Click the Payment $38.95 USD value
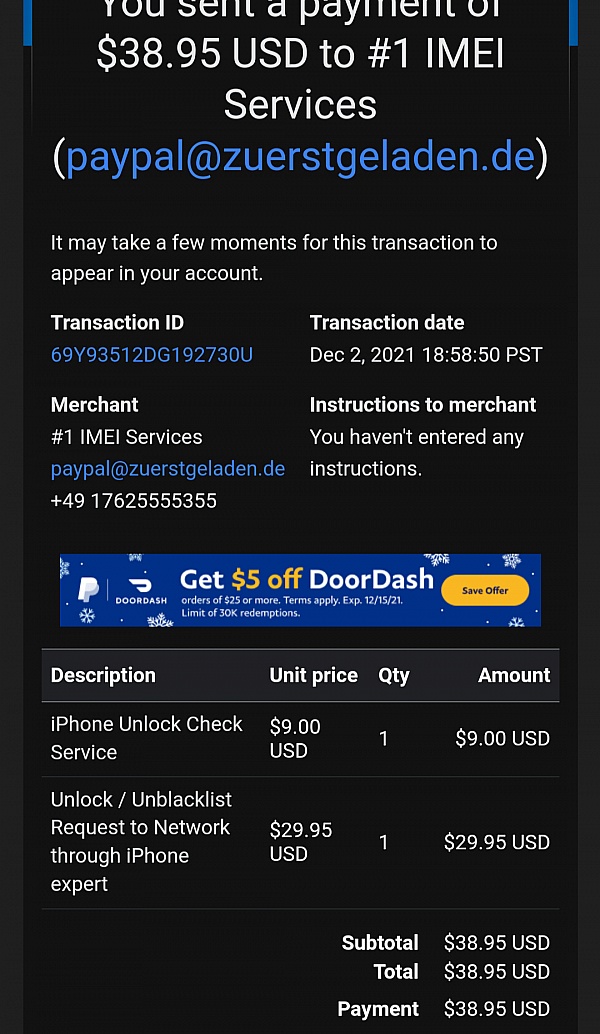This screenshot has width=600, height=1034. click(x=496, y=1009)
